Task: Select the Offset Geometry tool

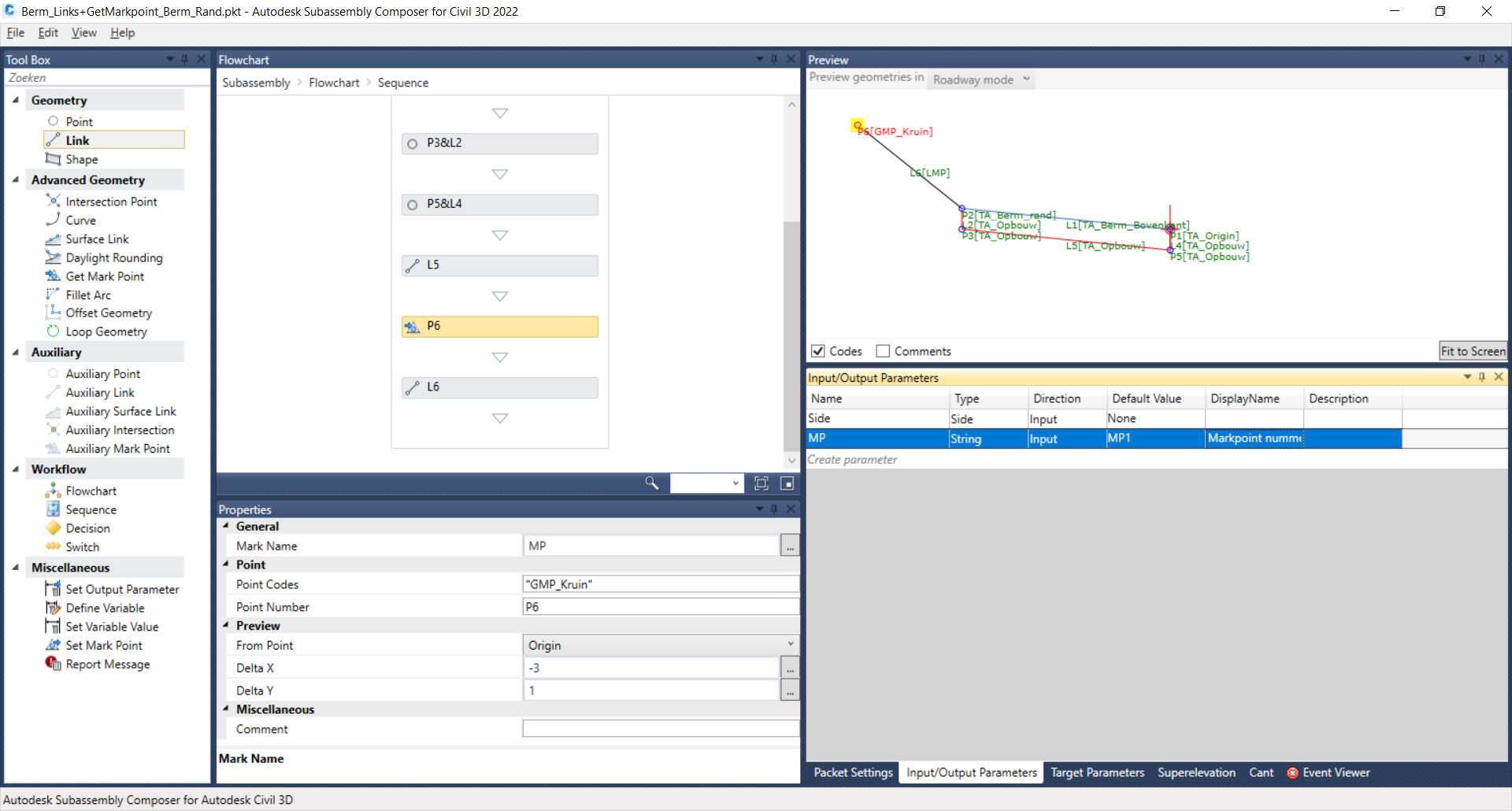Action: point(109,313)
